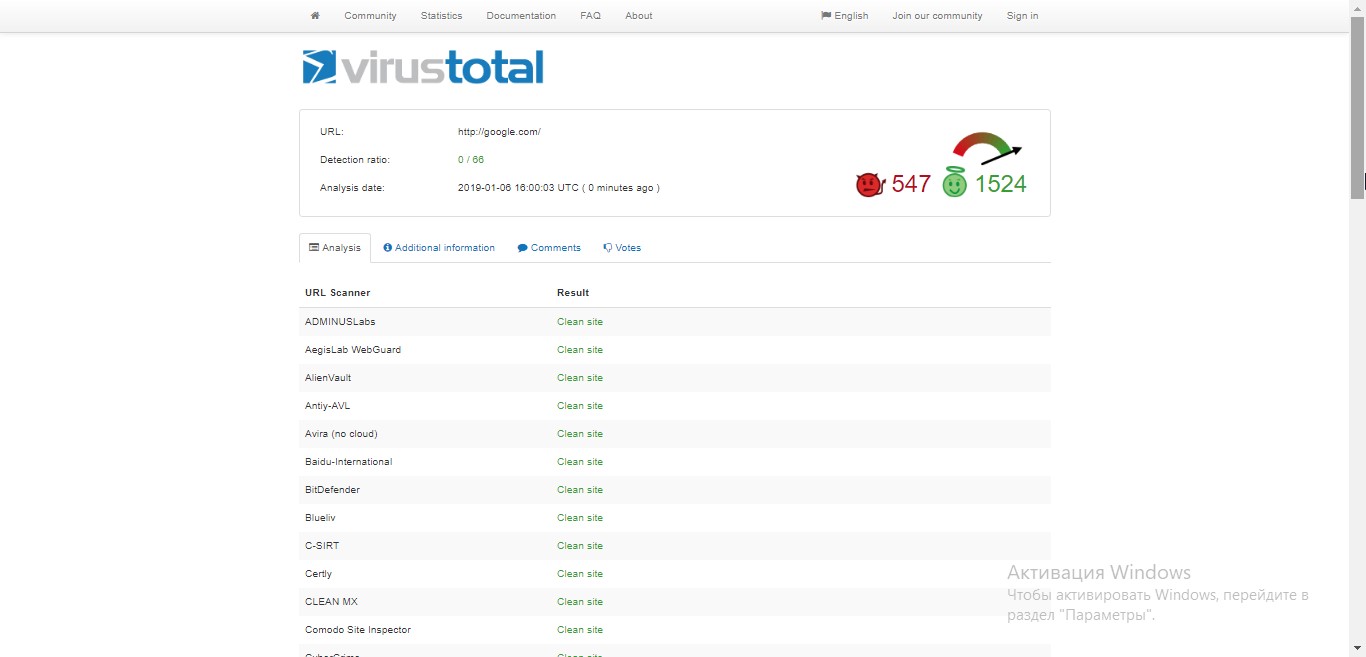Click the scrollbar up arrow
Image resolution: width=1366 pixels, height=657 pixels.
click(1357, 6)
